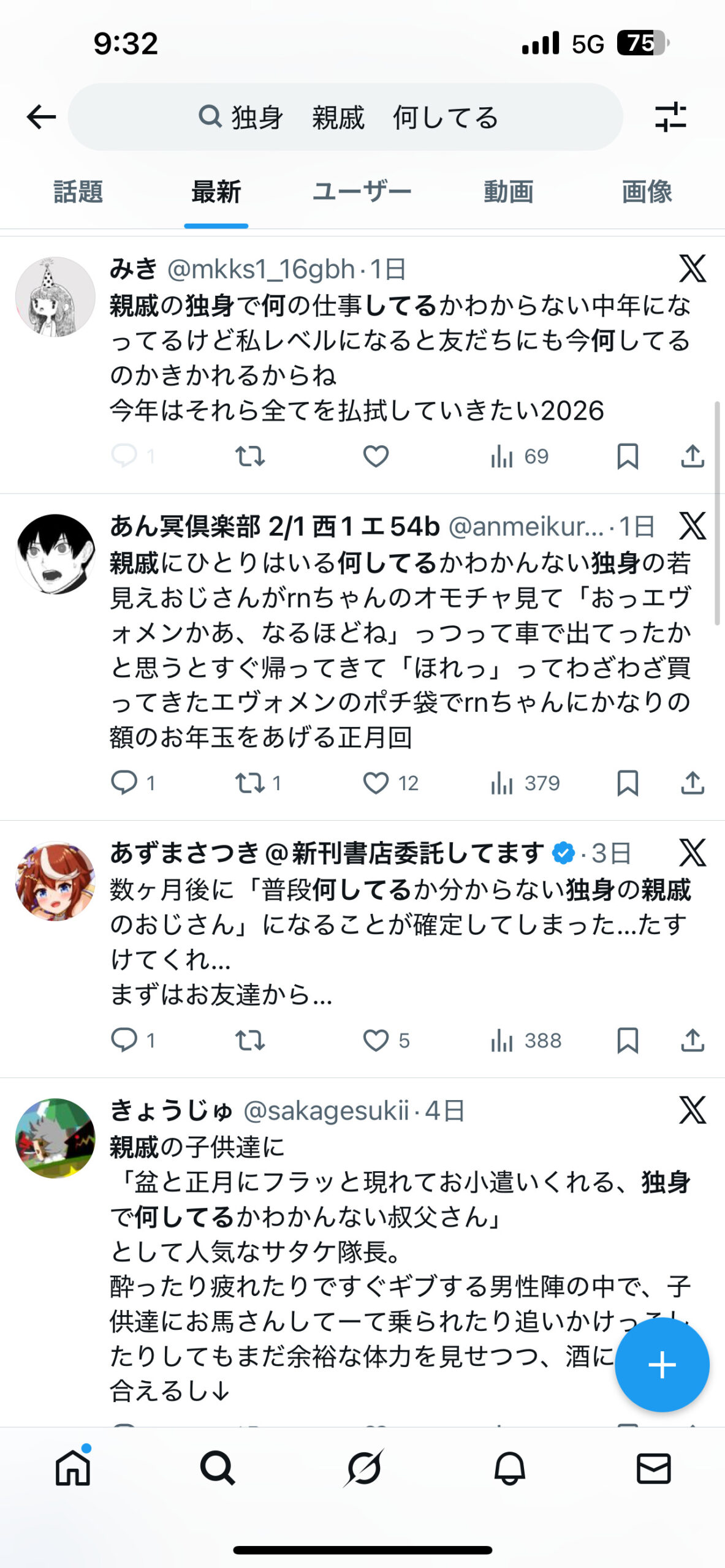Switch to the 画像 tab
The image size is (725, 1568).
[x=647, y=192]
